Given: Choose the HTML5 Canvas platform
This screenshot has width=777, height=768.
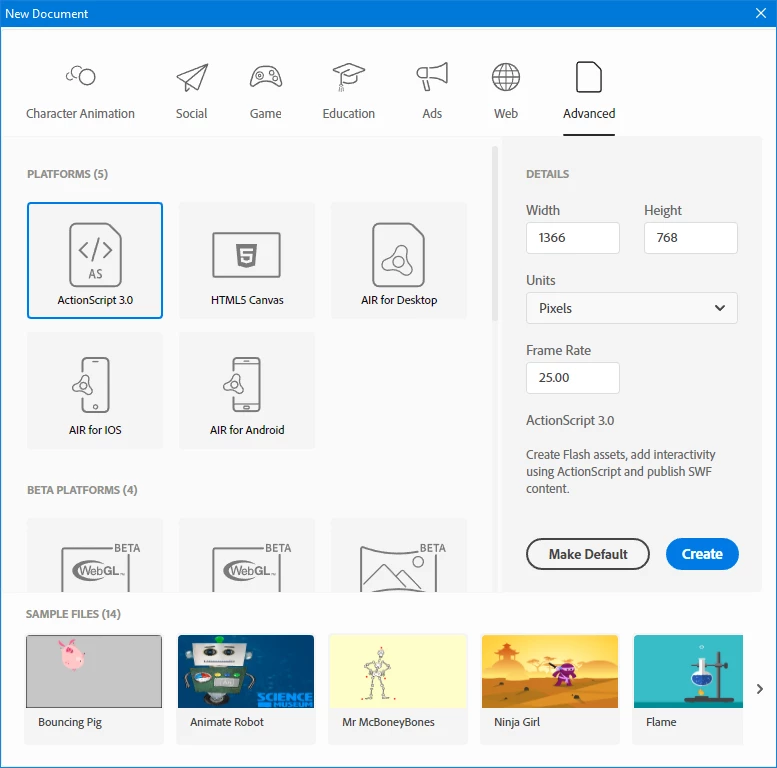Looking at the screenshot, I should [x=247, y=260].
